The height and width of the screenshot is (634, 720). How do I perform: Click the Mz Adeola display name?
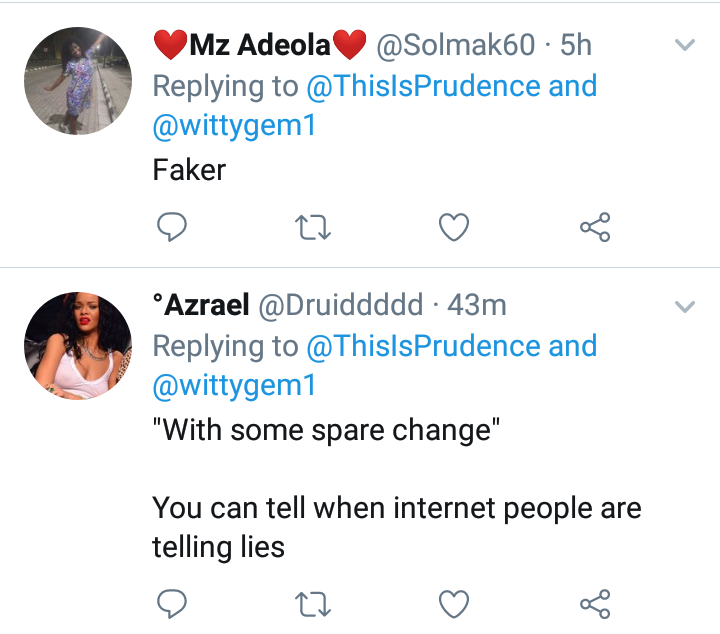(x=261, y=45)
